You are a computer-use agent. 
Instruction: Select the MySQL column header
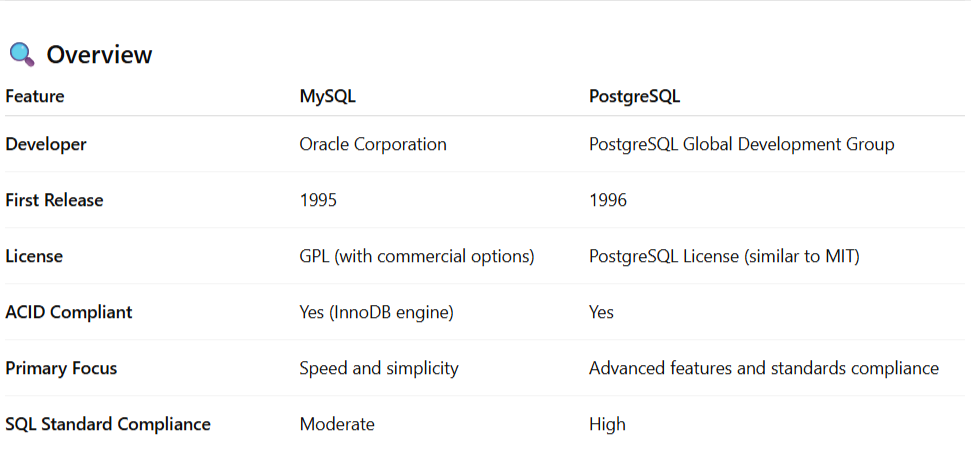[x=327, y=97]
